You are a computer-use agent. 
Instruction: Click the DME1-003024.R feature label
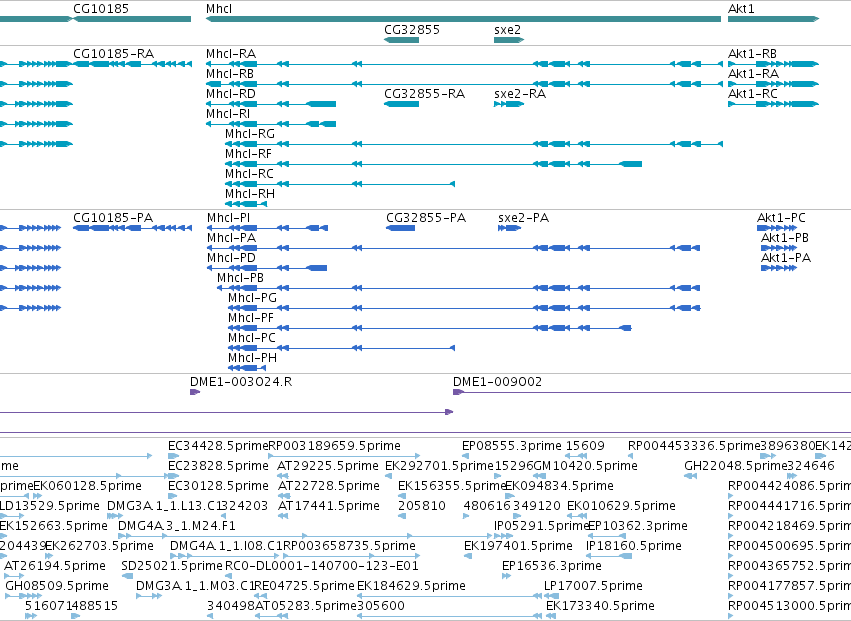pos(241,382)
